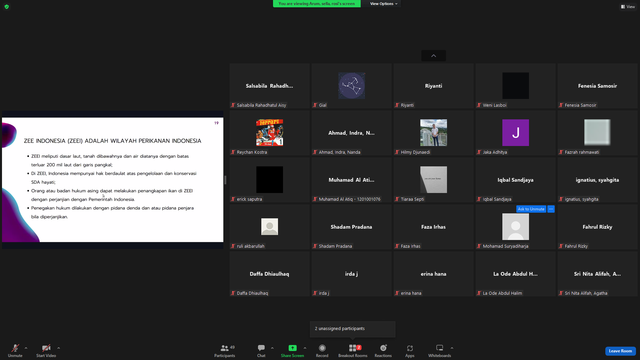640x360 pixels.
Task: Expand video options arrow beside Start Video
Action: click(x=58, y=348)
